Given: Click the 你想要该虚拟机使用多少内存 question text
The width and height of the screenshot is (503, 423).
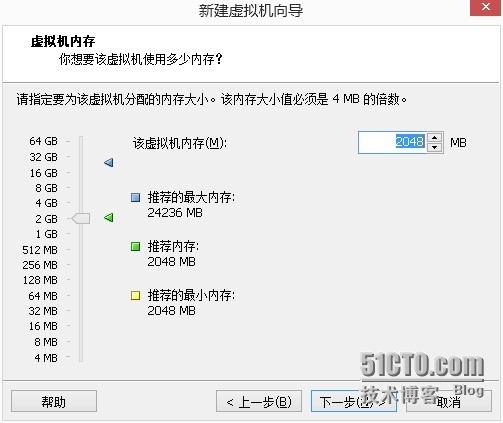Looking at the screenshot, I should pos(141,60).
